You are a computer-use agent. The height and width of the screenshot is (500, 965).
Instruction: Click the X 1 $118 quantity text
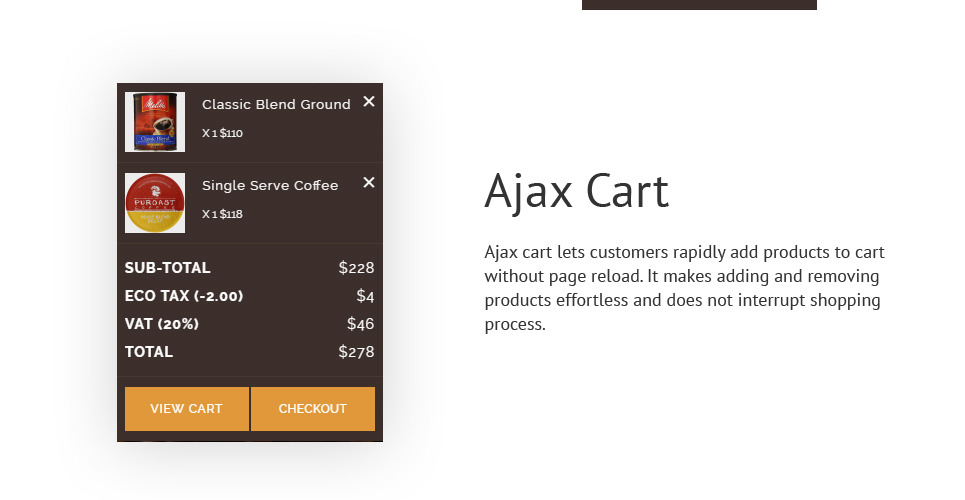(222, 214)
